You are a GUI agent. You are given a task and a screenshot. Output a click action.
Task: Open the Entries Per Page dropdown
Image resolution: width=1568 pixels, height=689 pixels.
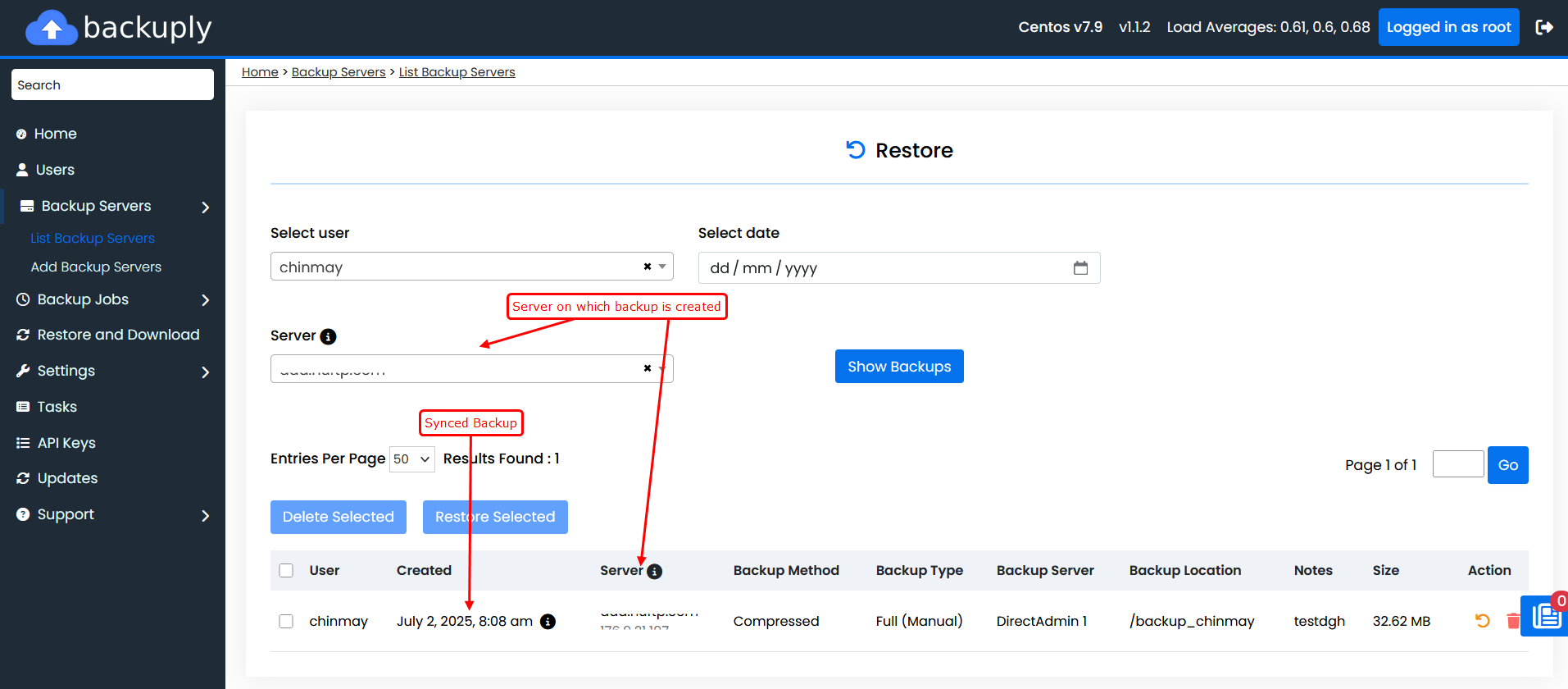pyautogui.click(x=411, y=459)
